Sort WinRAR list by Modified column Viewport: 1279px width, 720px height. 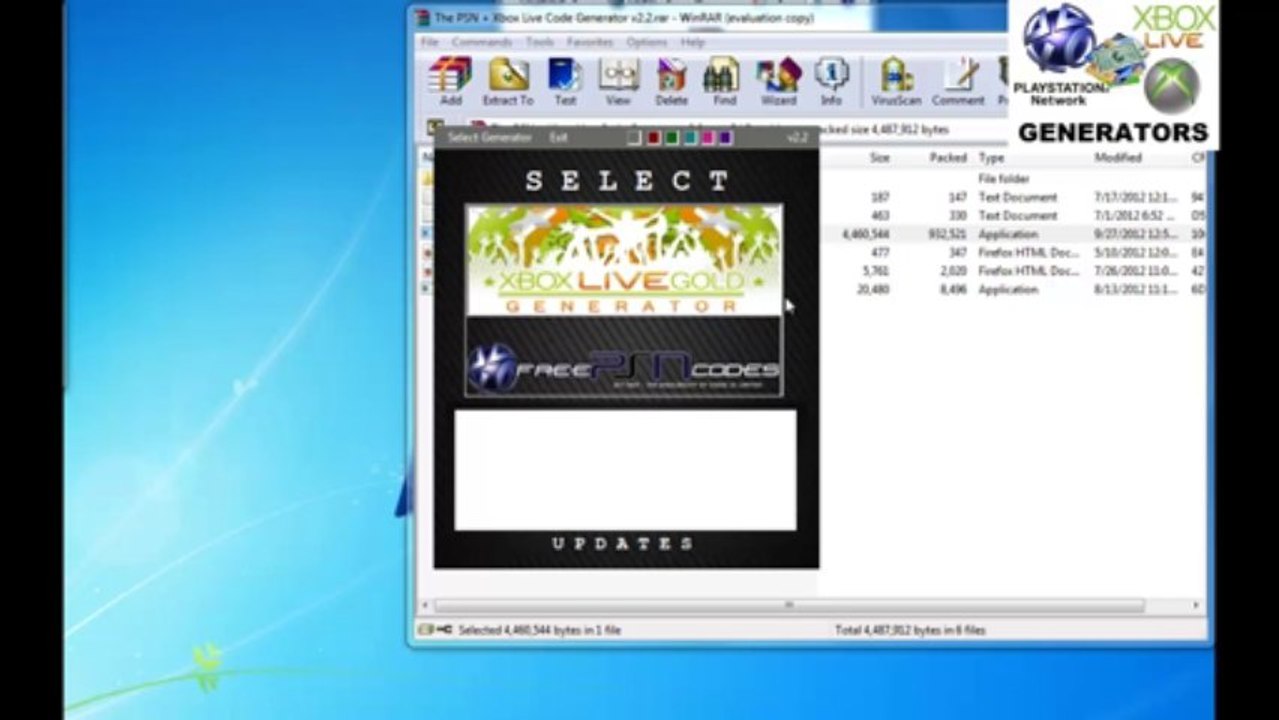coord(1118,158)
